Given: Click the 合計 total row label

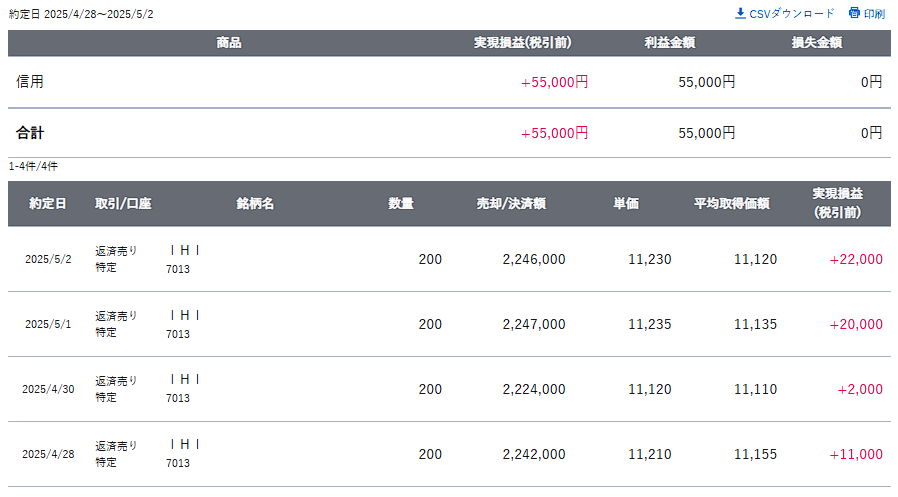Looking at the screenshot, I should [30, 133].
